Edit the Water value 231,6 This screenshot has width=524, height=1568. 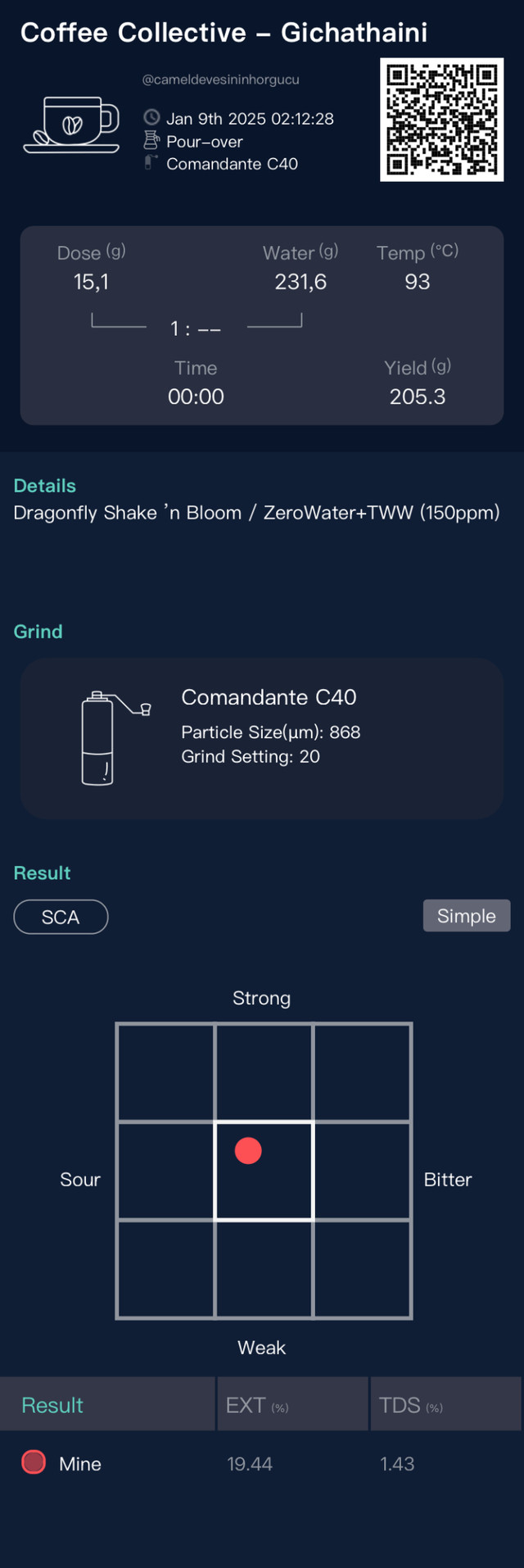pos(300,282)
